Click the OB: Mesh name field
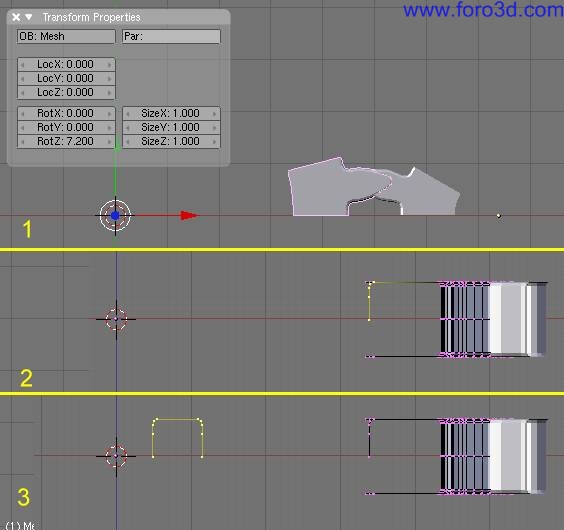 pos(66,36)
